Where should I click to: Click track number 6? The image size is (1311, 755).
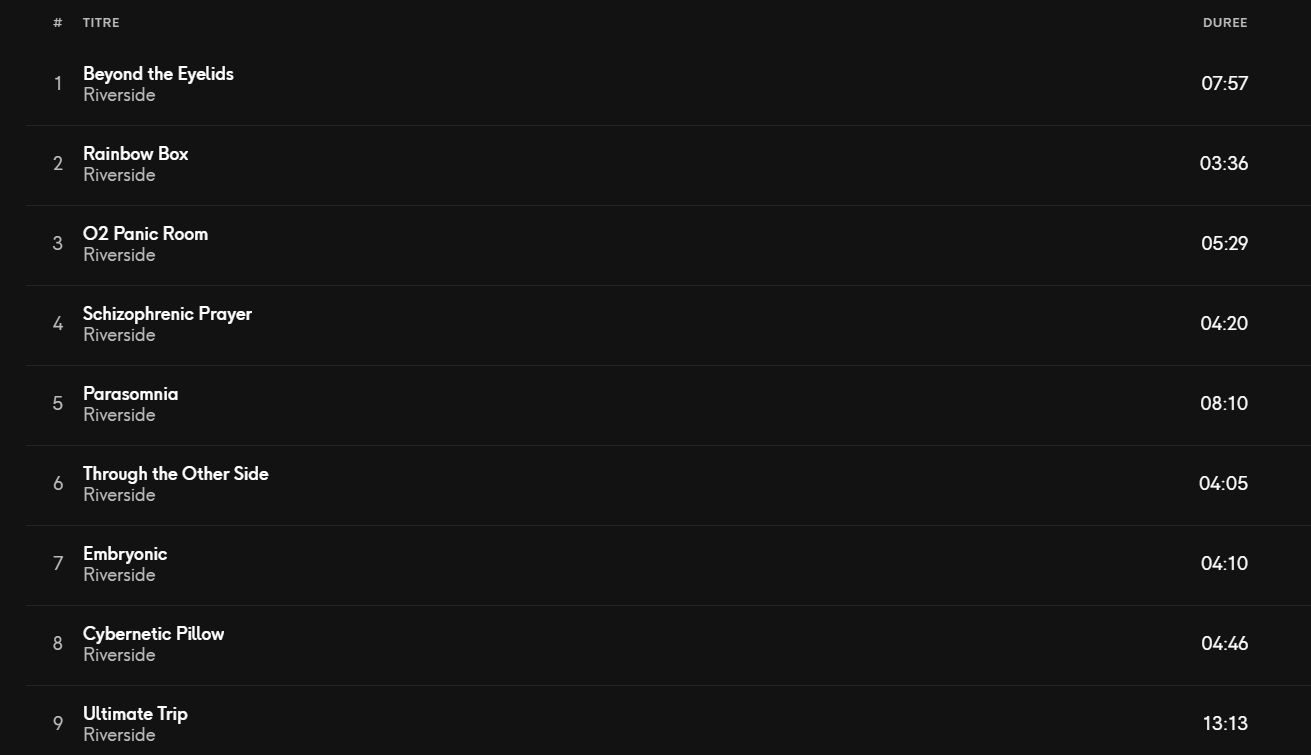pos(58,483)
